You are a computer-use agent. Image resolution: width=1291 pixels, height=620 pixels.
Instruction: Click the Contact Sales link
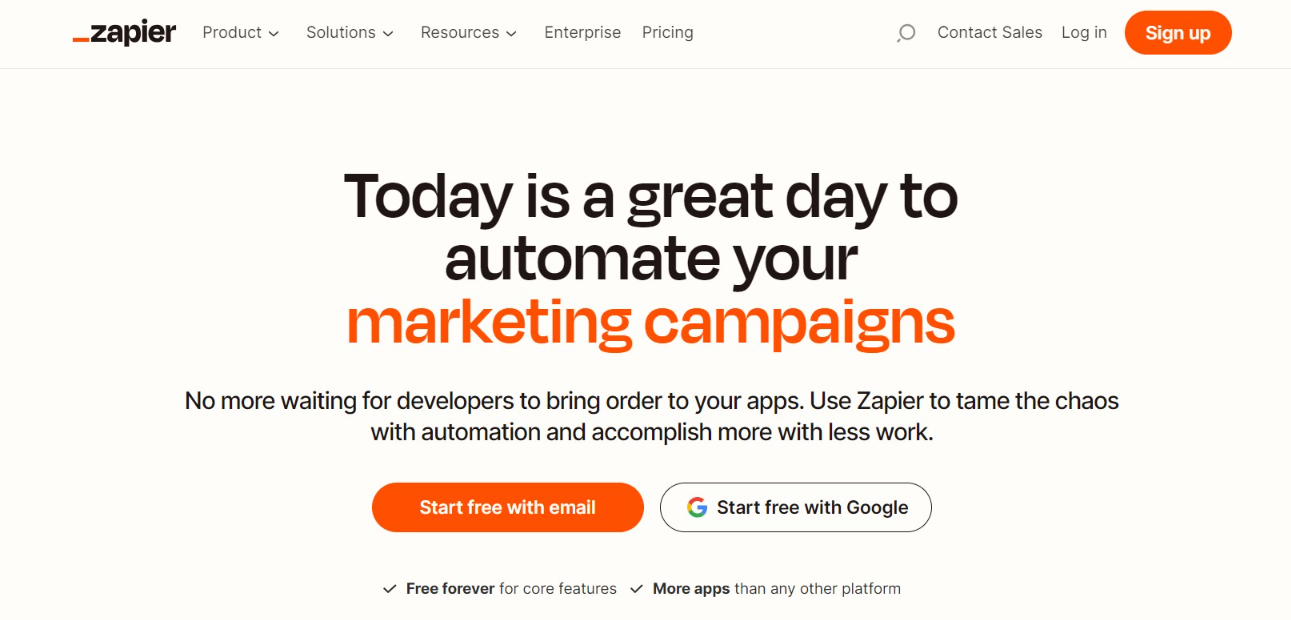[989, 33]
